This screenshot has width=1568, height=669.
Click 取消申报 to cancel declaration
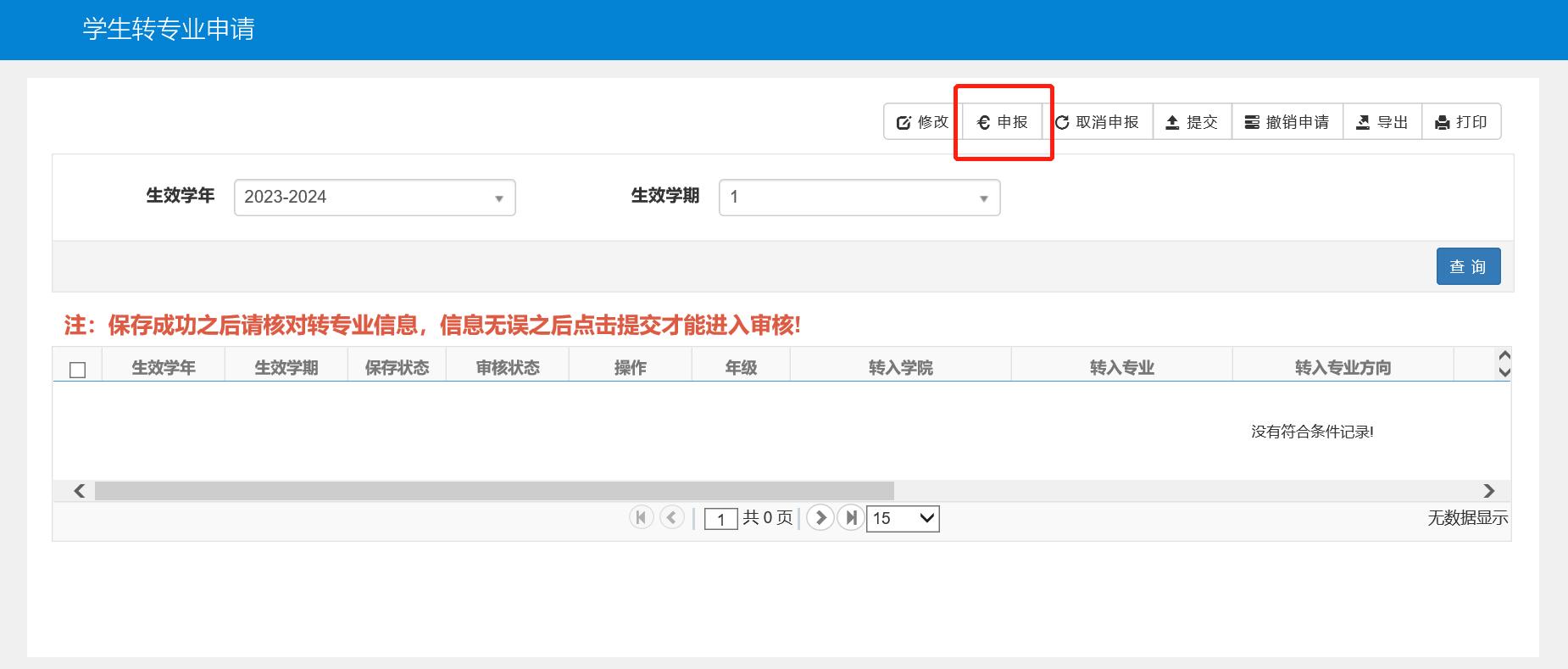pyautogui.click(x=1097, y=122)
